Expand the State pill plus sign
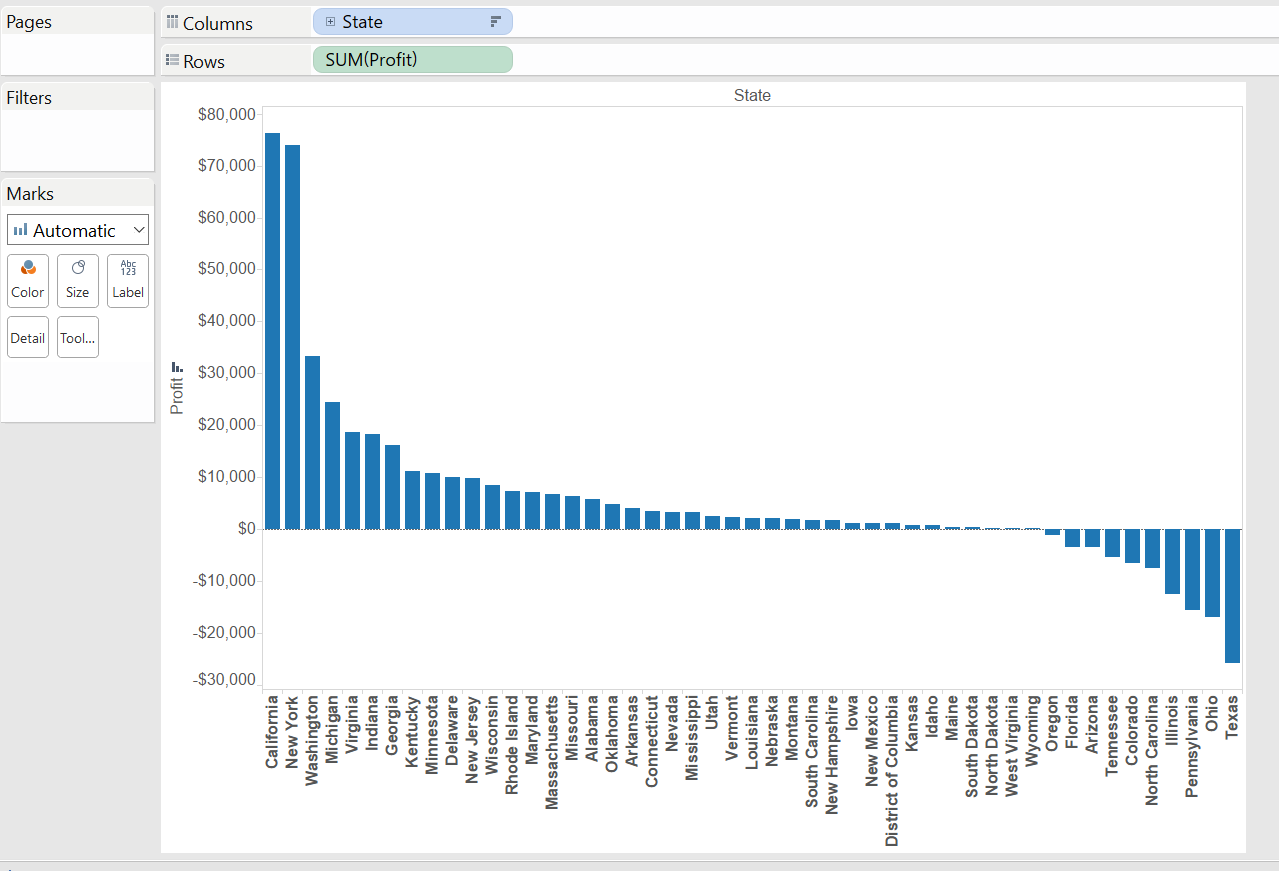Image resolution: width=1279 pixels, height=871 pixels. click(x=331, y=22)
